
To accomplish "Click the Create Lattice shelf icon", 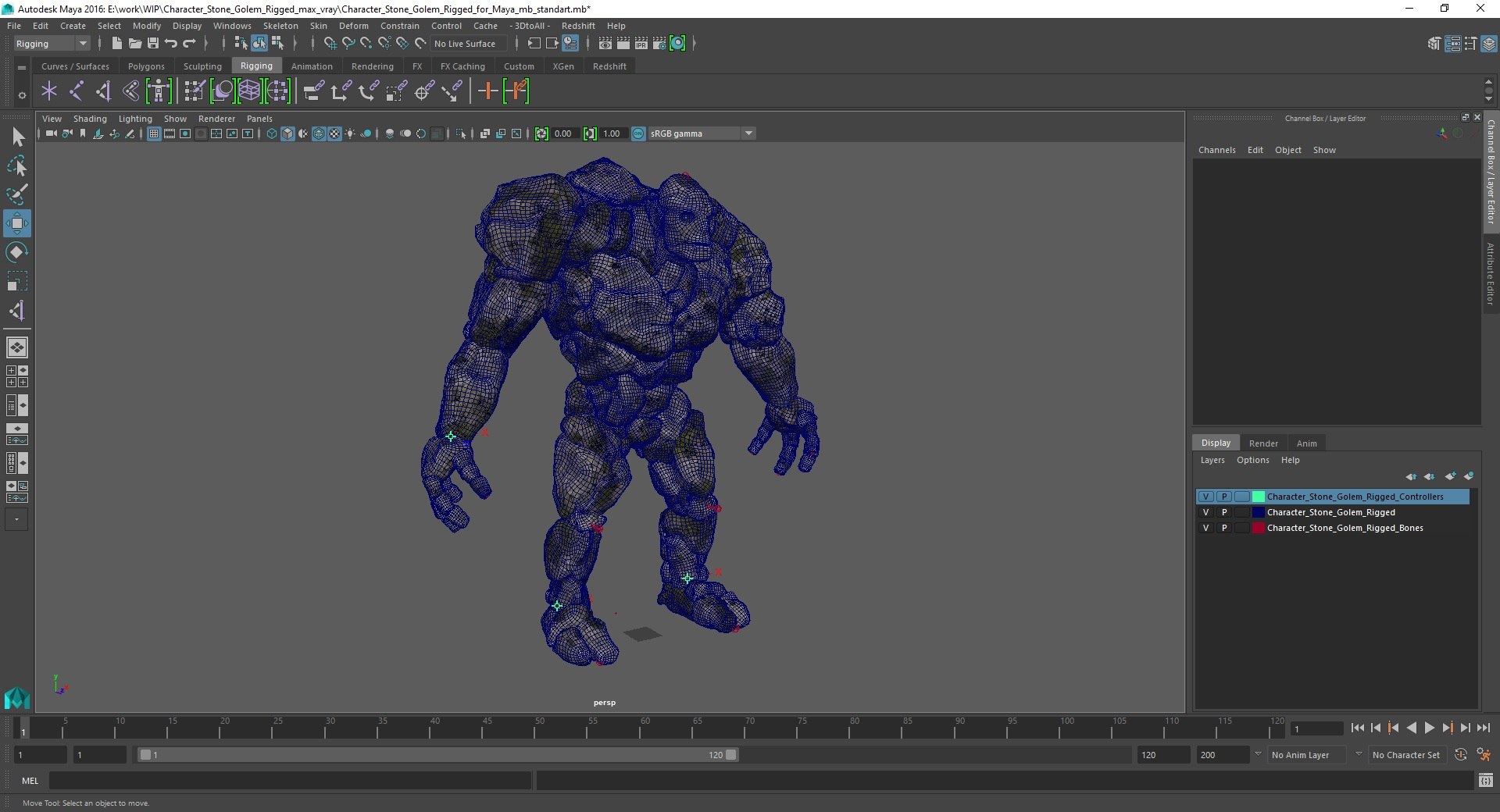I will click(x=249, y=91).
